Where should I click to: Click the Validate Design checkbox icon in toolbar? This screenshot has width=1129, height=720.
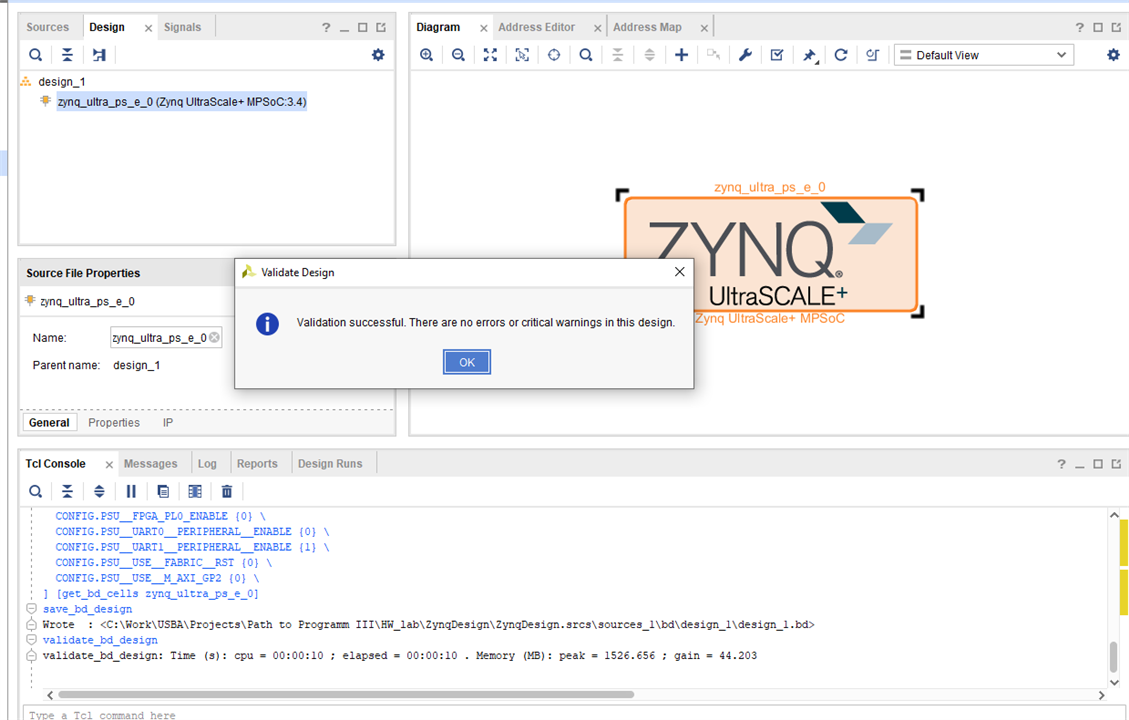coord(777,55)
